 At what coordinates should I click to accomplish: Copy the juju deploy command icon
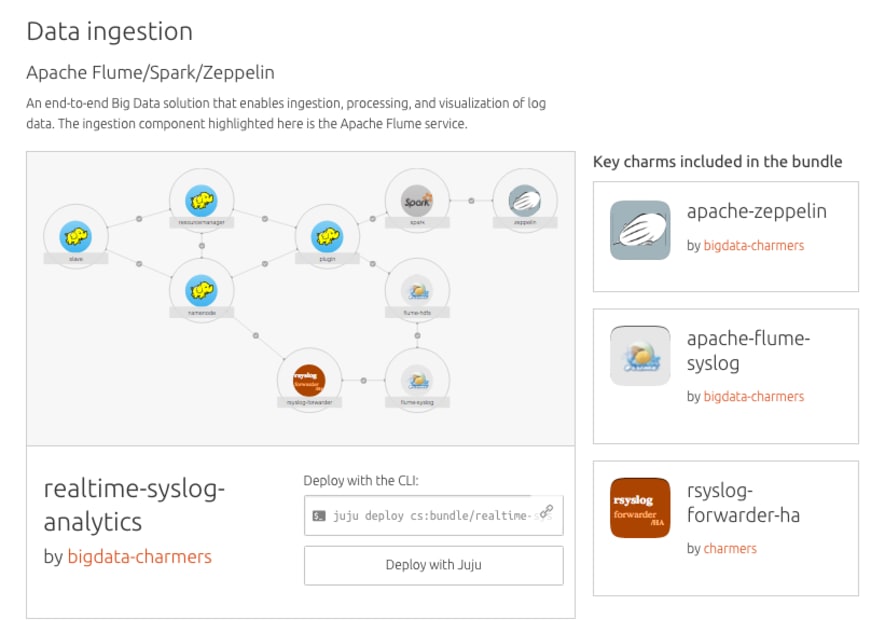click(x=546, y=514)
